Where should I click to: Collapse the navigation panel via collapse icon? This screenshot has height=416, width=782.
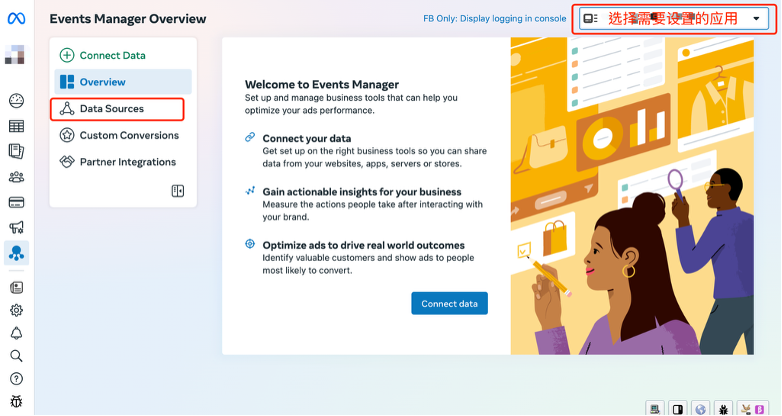tap(178, 191)
